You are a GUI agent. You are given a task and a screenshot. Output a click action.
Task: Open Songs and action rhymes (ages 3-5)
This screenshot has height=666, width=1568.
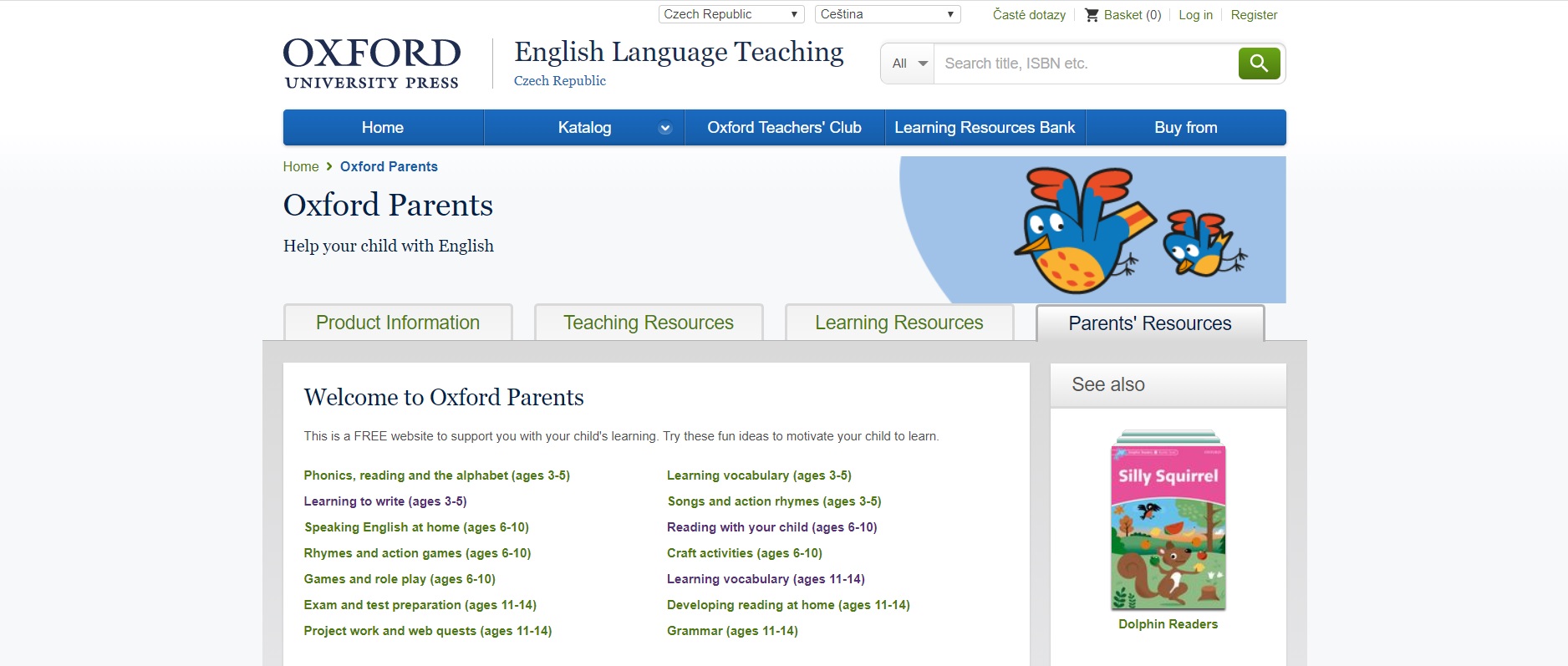coord(774,501)
